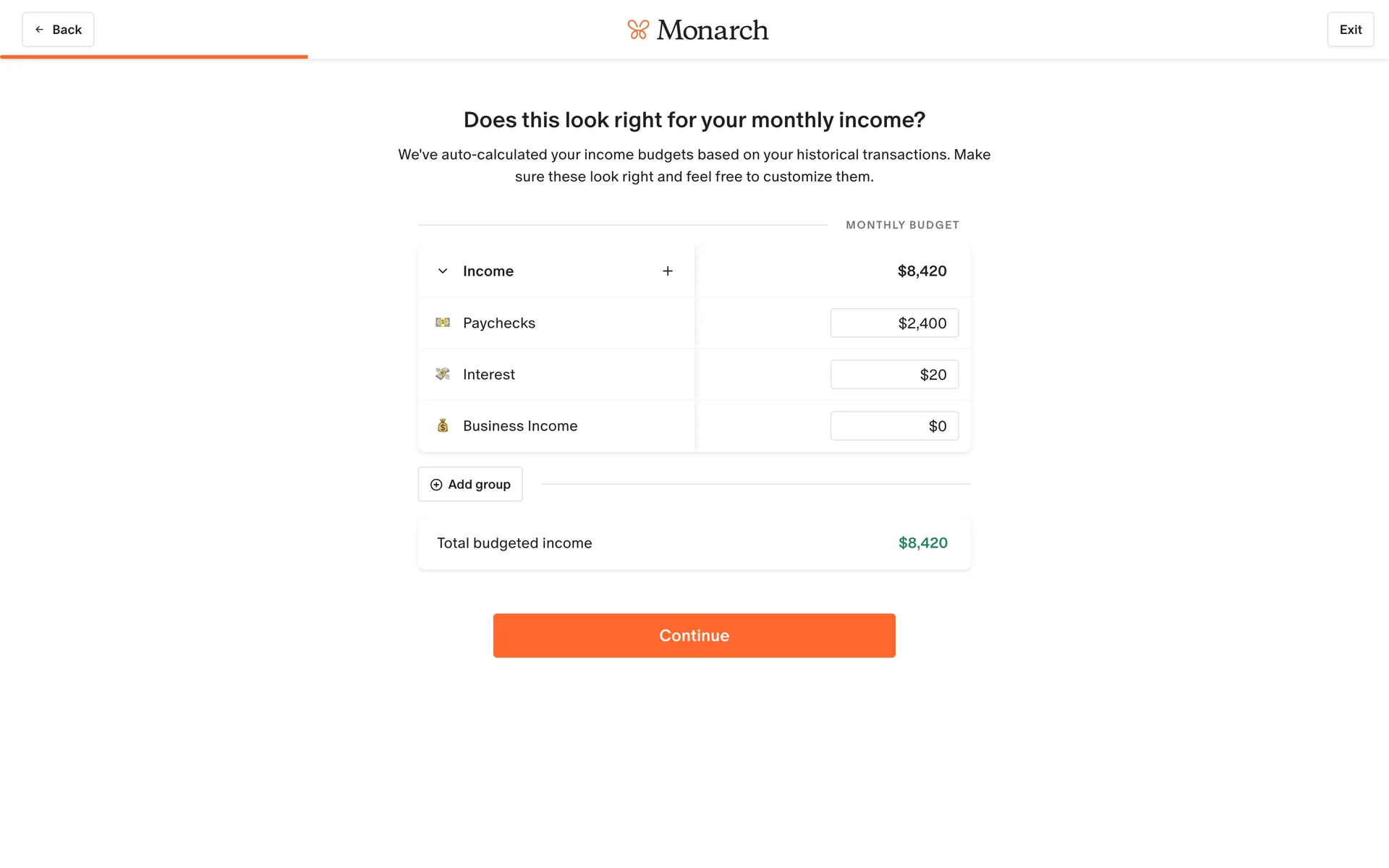Viewport: 1389px width, 868px height.
Task: Exit the budget setup
Action: tap(1350, 30)
